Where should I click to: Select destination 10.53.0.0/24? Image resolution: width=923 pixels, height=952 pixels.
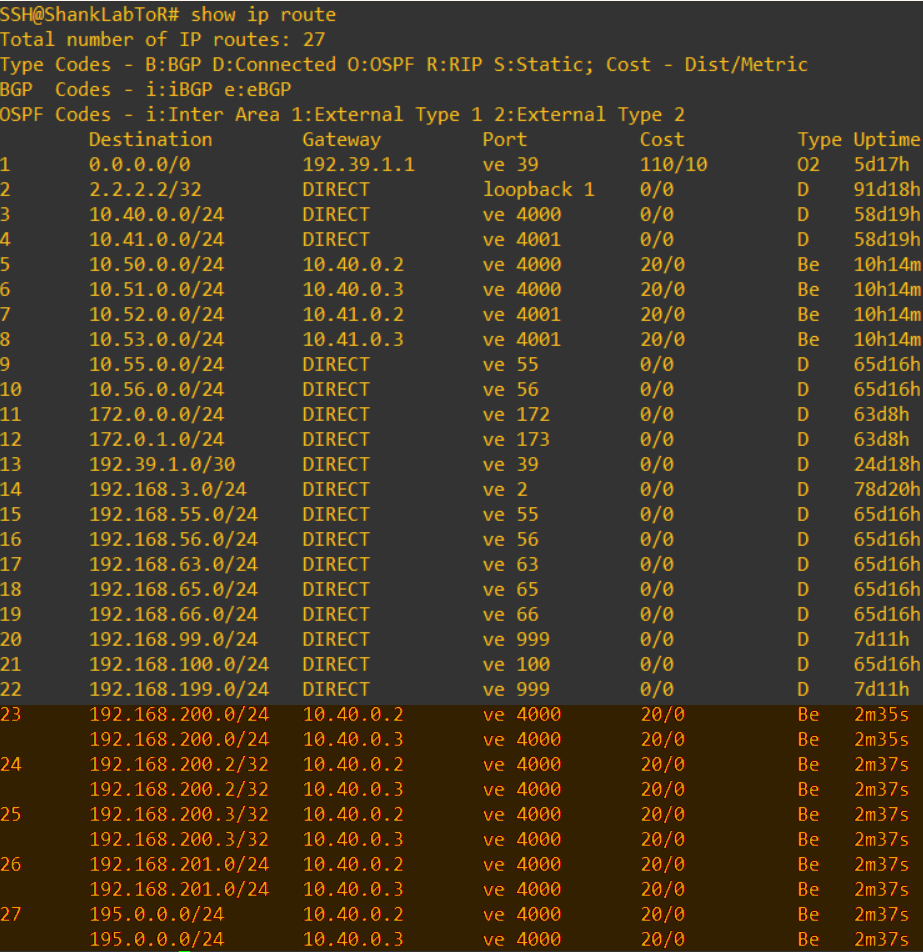point(157,339)
